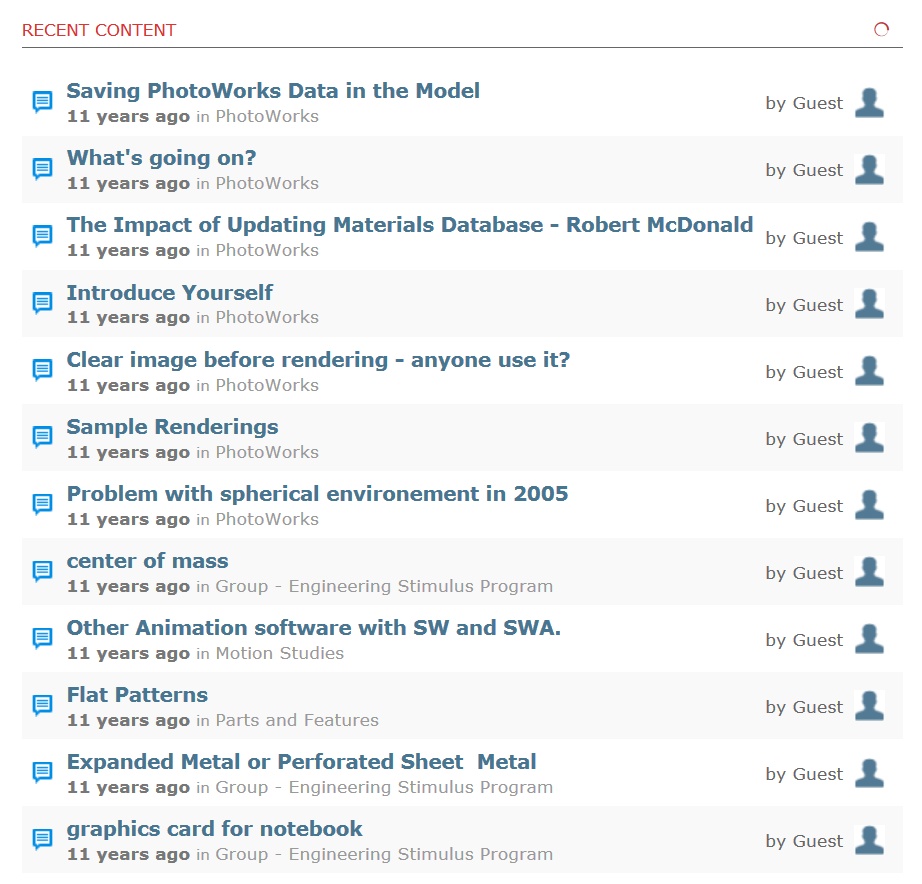Click PhotoWorks category under 'Sample Renderings'

click(267, 452)
